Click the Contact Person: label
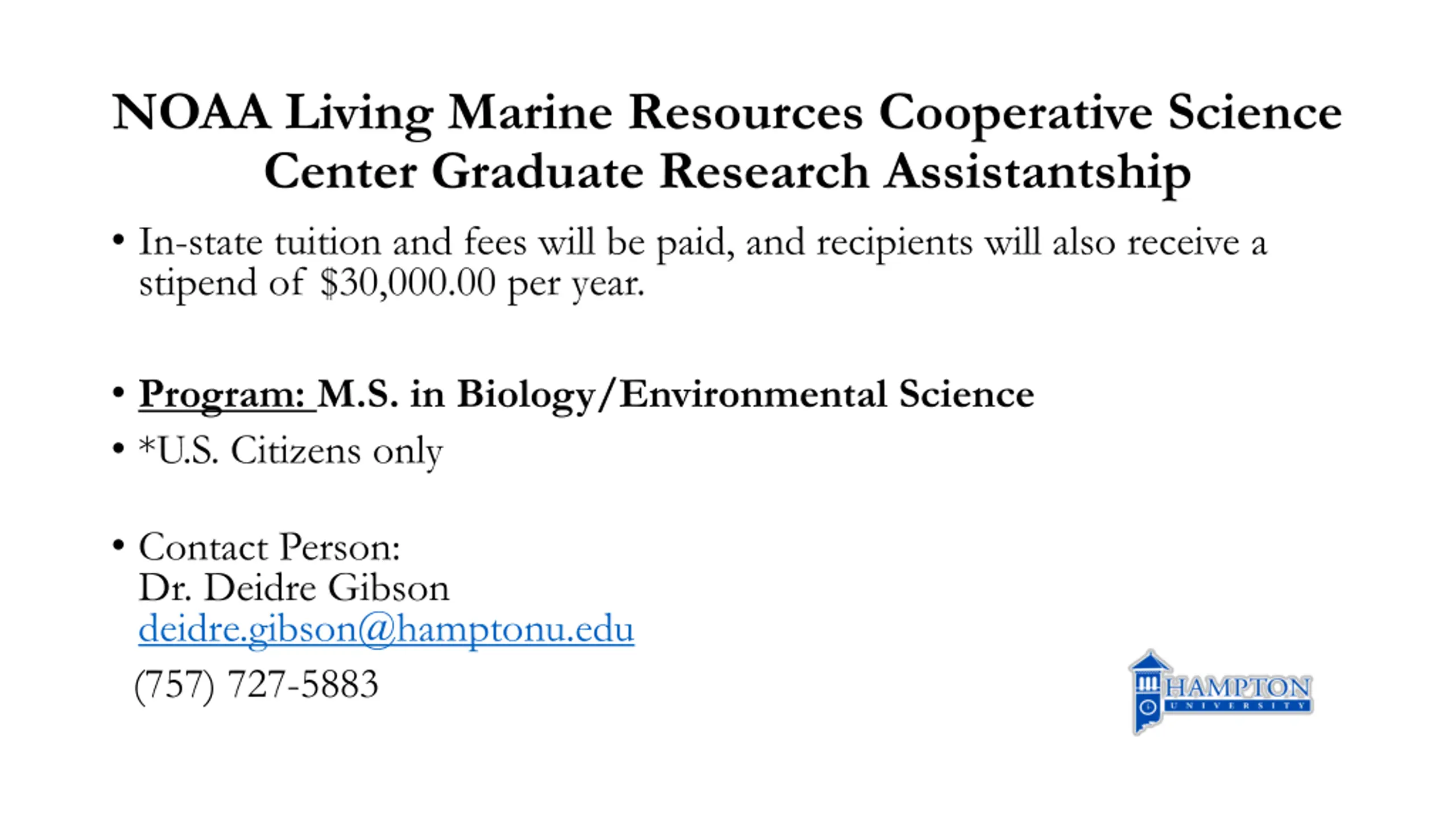Screen dimensions: 1456x819 [x=270, y=547]
